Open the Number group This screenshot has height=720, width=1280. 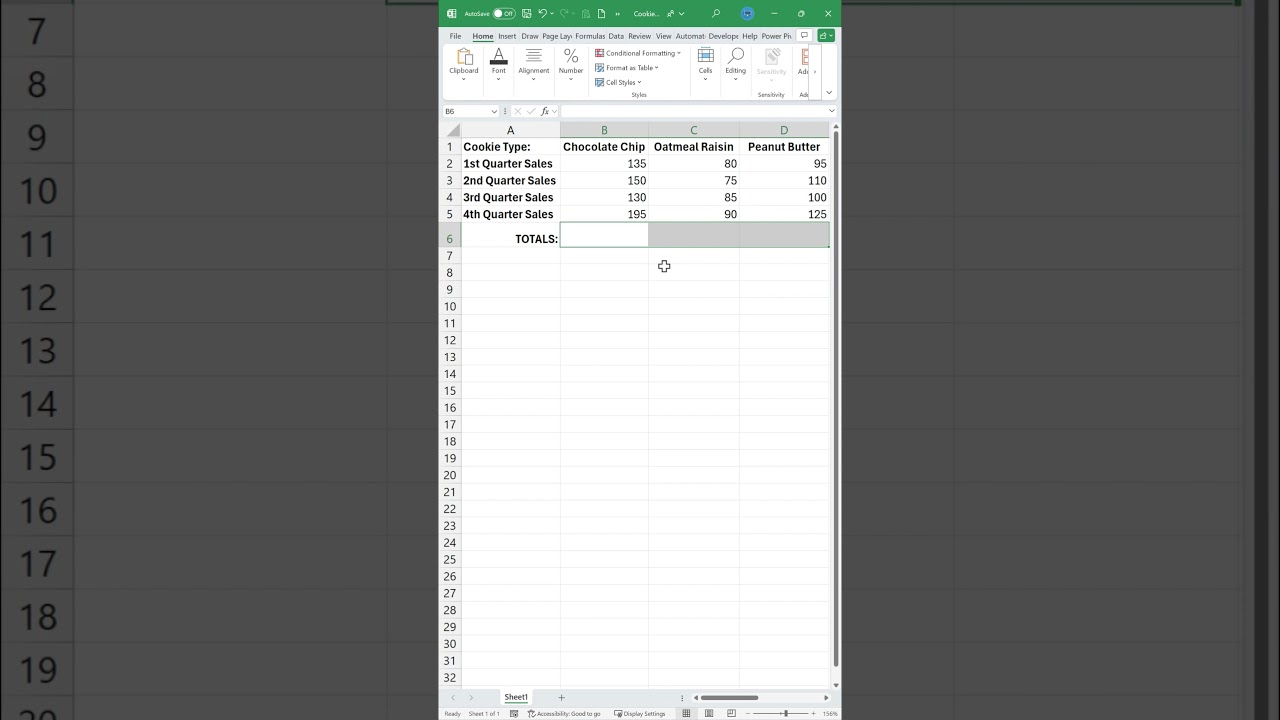click(571, 65)
